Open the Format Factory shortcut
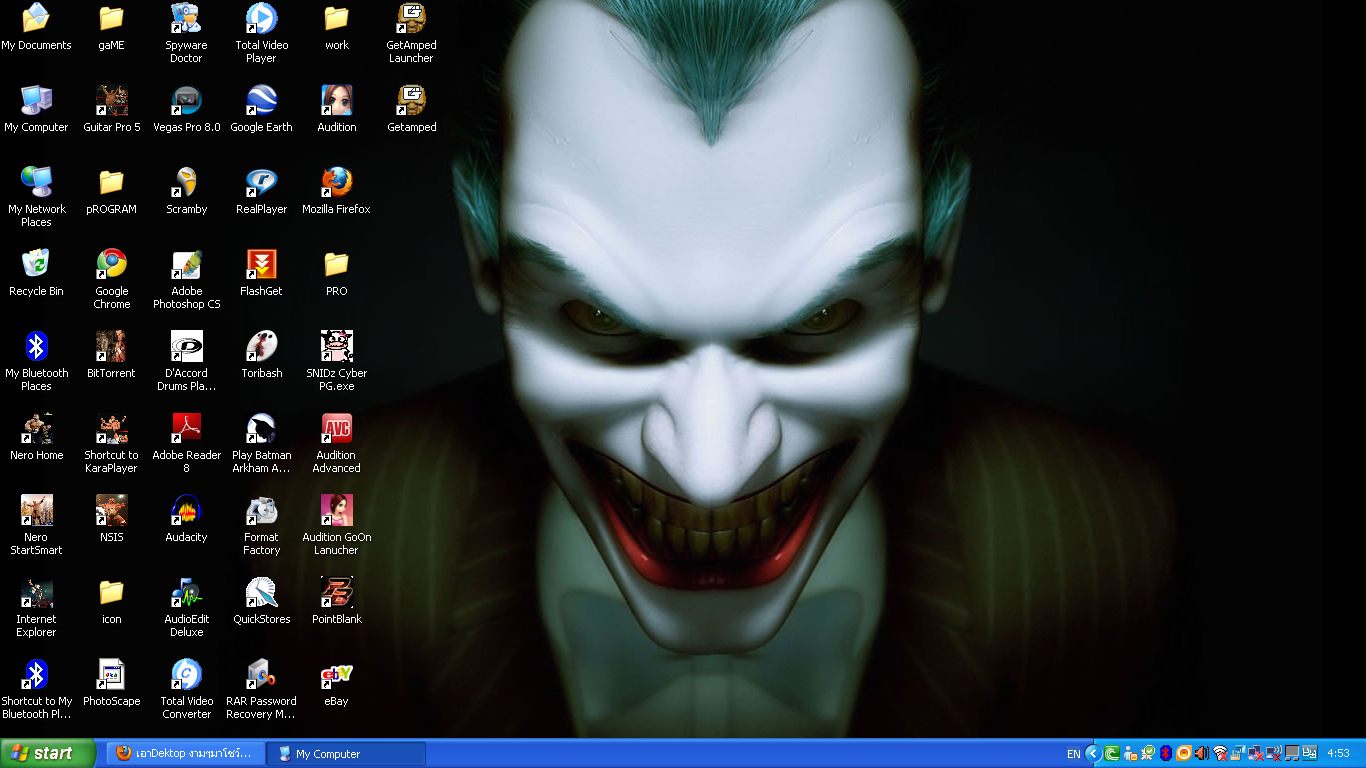The height and width of the screenshot is (768, 1366). pyautogui.click(x=261, y=525)
